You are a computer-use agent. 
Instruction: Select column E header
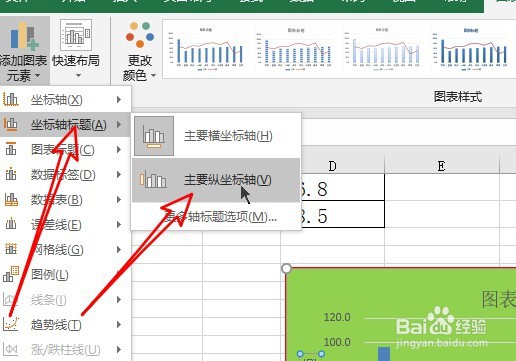pos(442,166)
